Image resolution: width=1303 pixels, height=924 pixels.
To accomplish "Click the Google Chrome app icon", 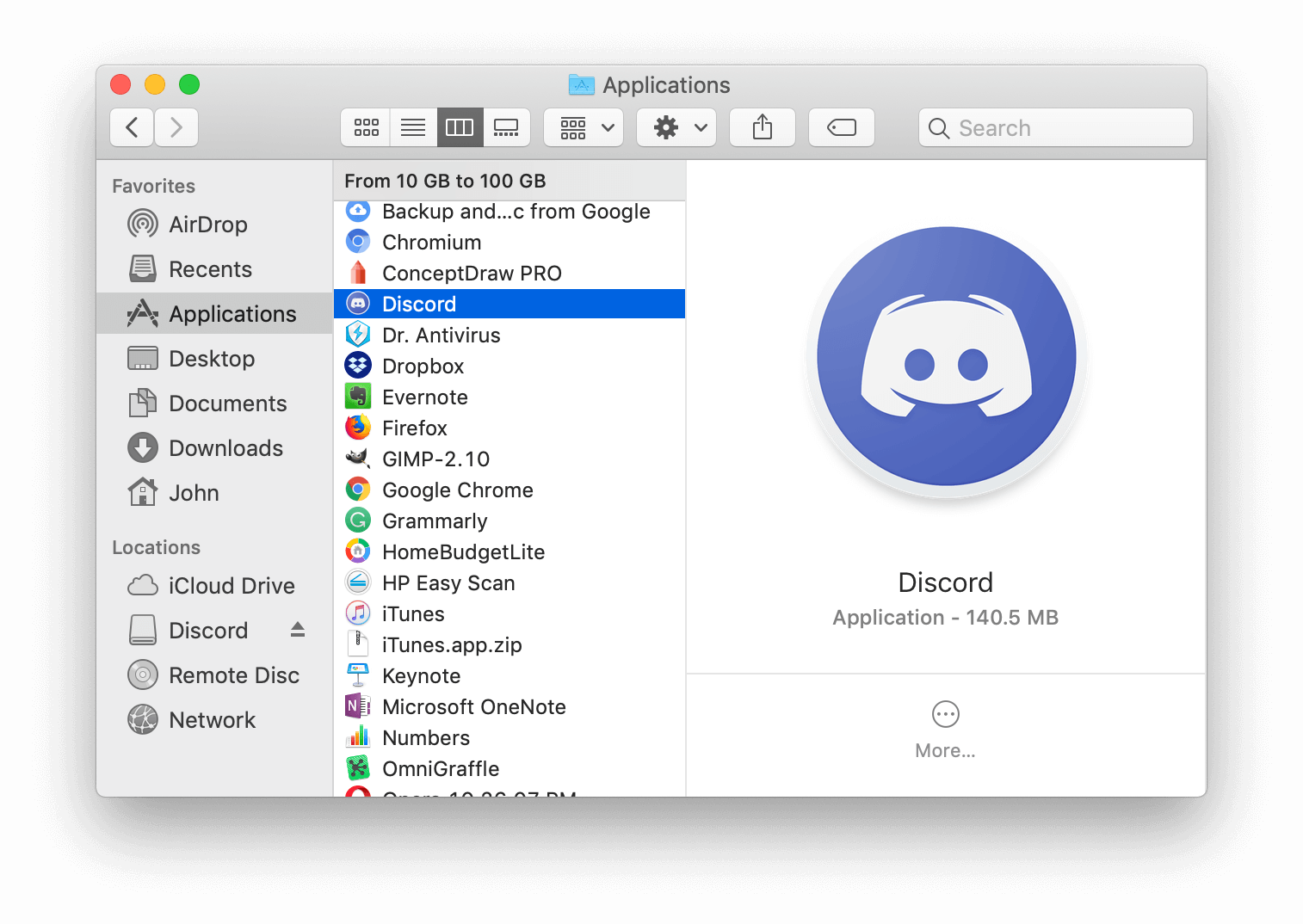I will pos(358,490).
